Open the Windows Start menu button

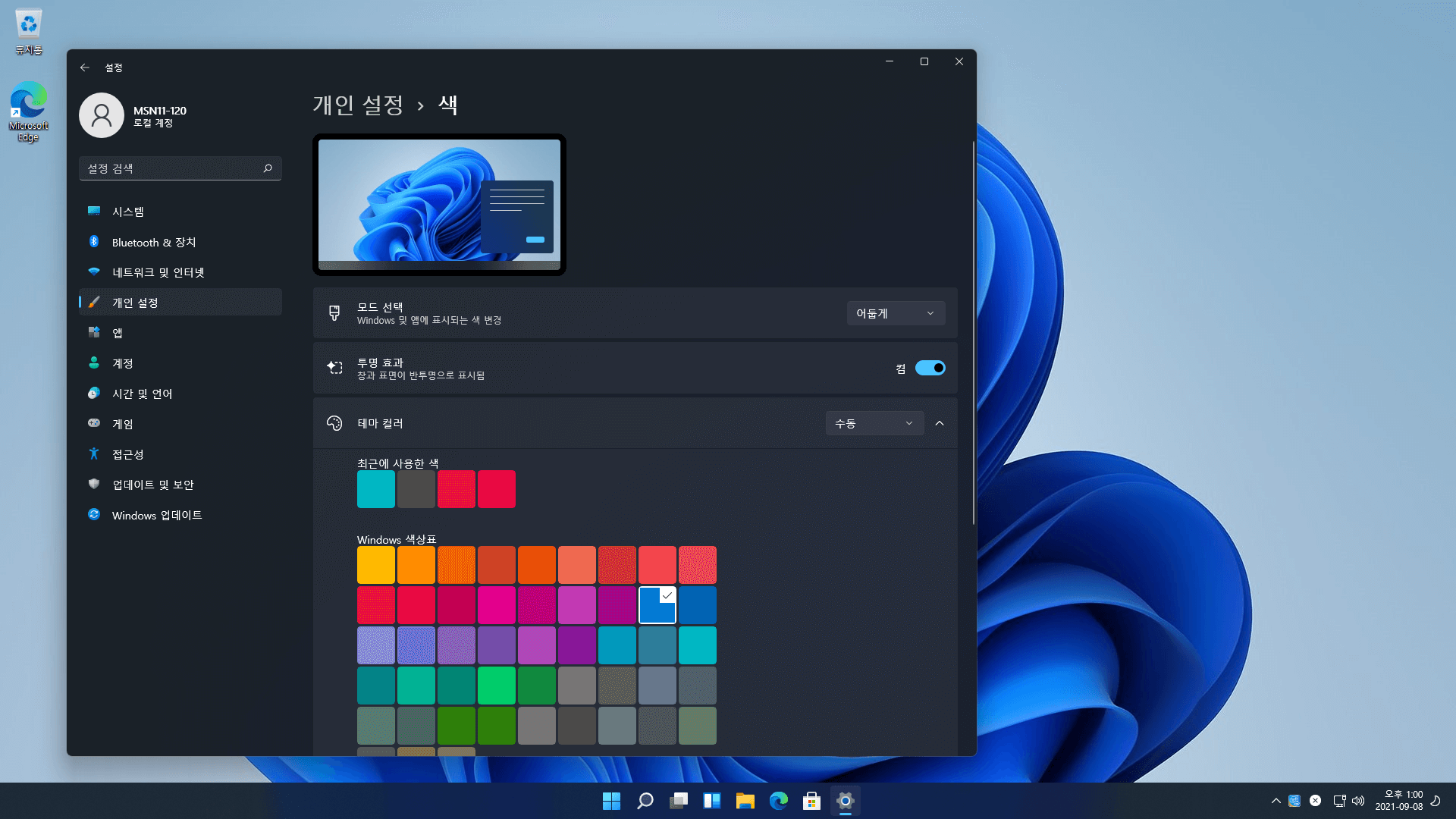(x=611, y=801)
